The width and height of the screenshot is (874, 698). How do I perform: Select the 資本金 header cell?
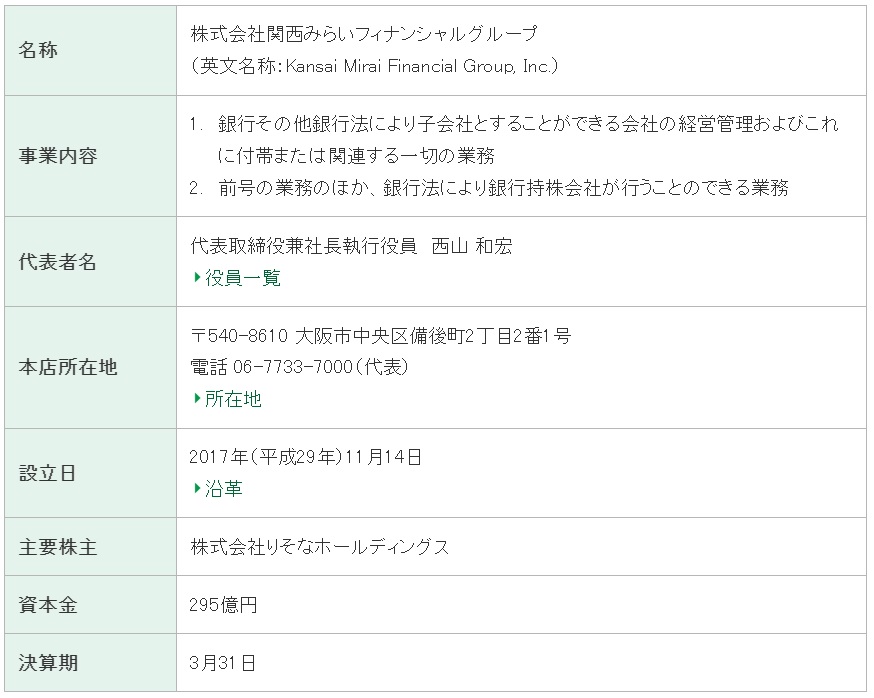tap(90, 604)
